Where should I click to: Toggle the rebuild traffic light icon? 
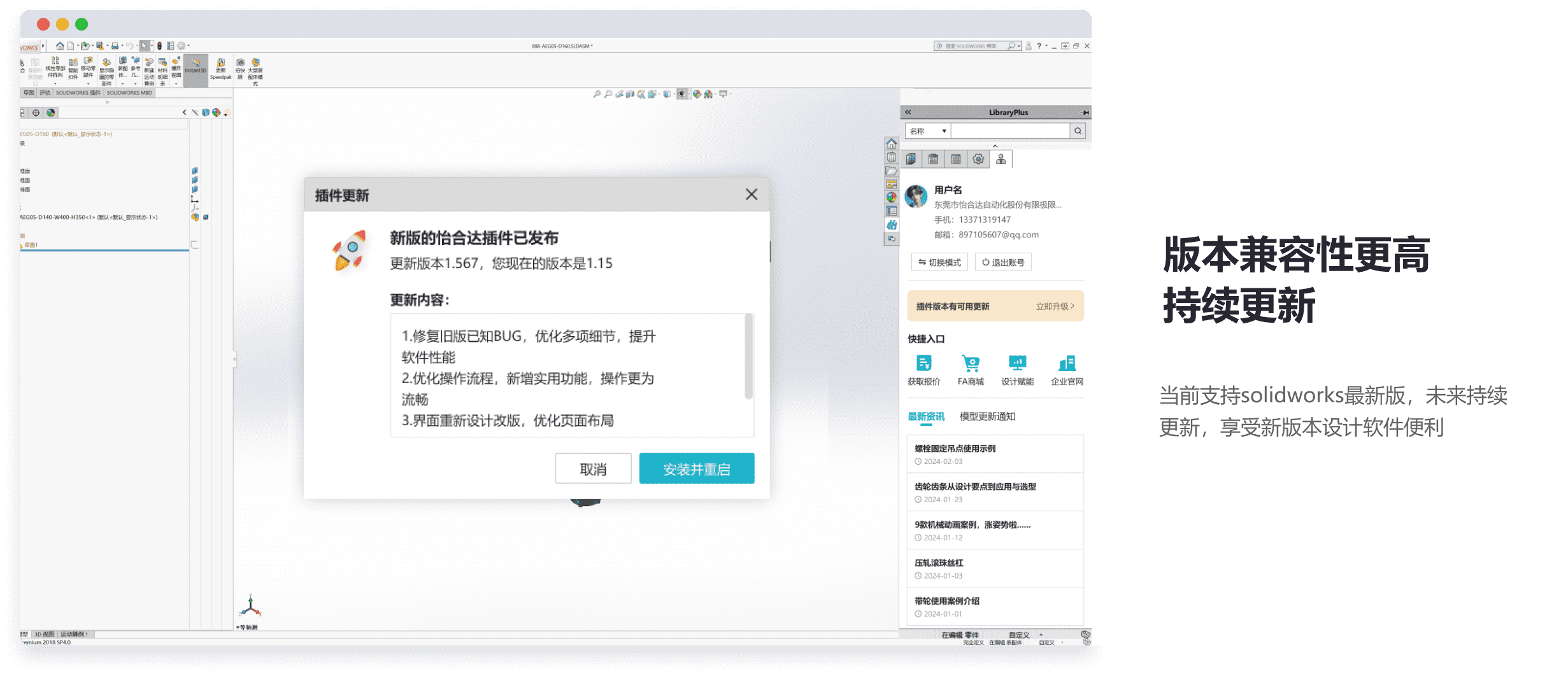pos(159,46)
